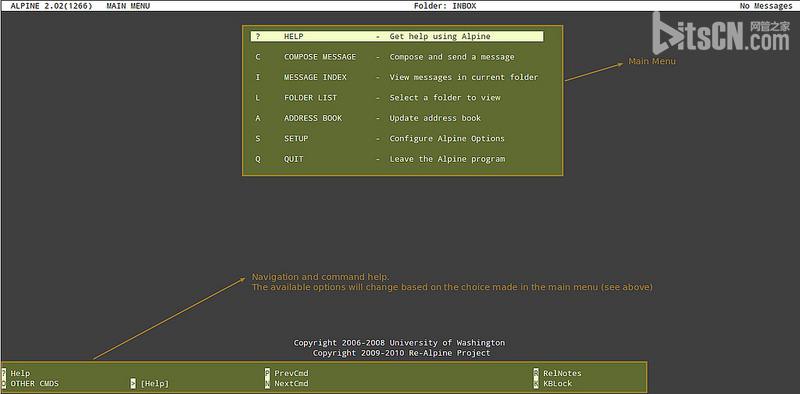Screen dimensions: 800x394
Task: Click 'Update address book' description
Action: (x=435, y=118)
